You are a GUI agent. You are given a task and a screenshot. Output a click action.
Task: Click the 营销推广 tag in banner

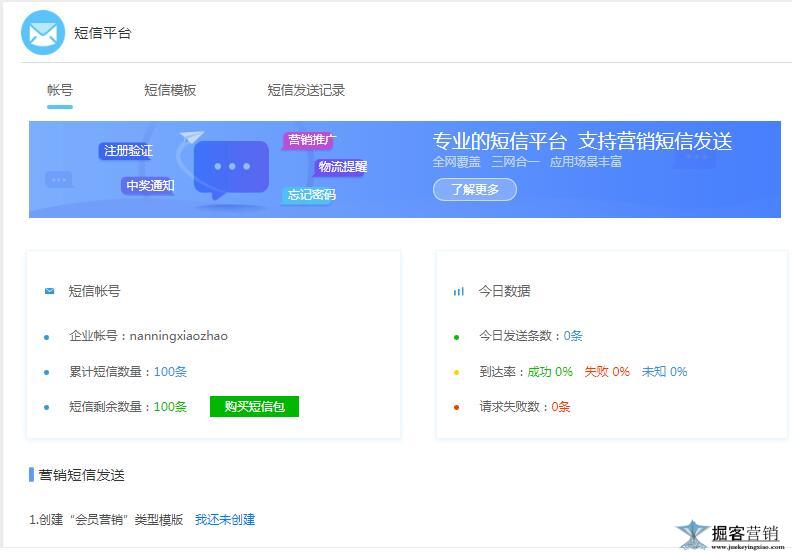(311, 140)
